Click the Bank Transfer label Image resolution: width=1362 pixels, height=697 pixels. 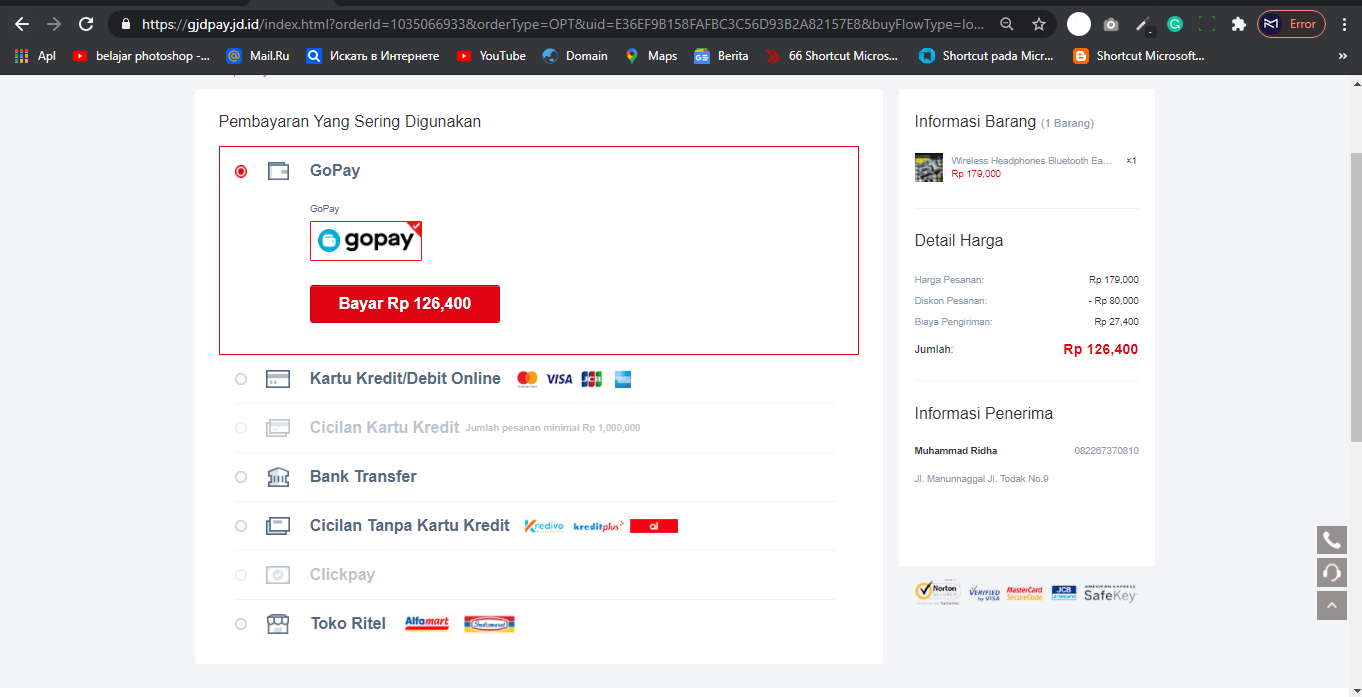[x=363, y=477]
